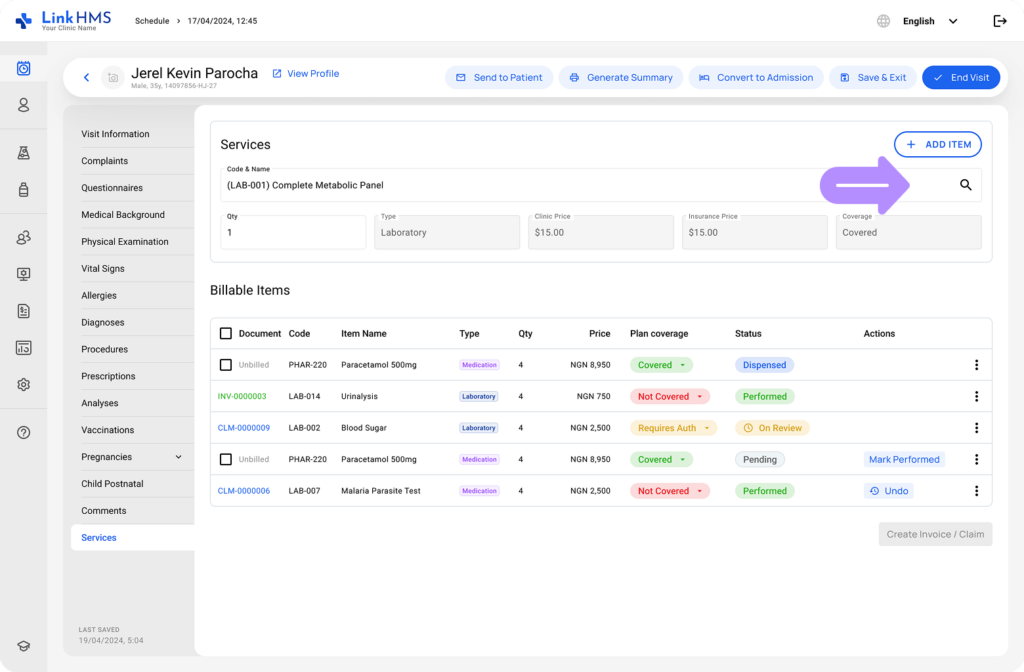
Task: Open Not Covered dropdown for Malaria Parasite Test
Action: point(669,490)
